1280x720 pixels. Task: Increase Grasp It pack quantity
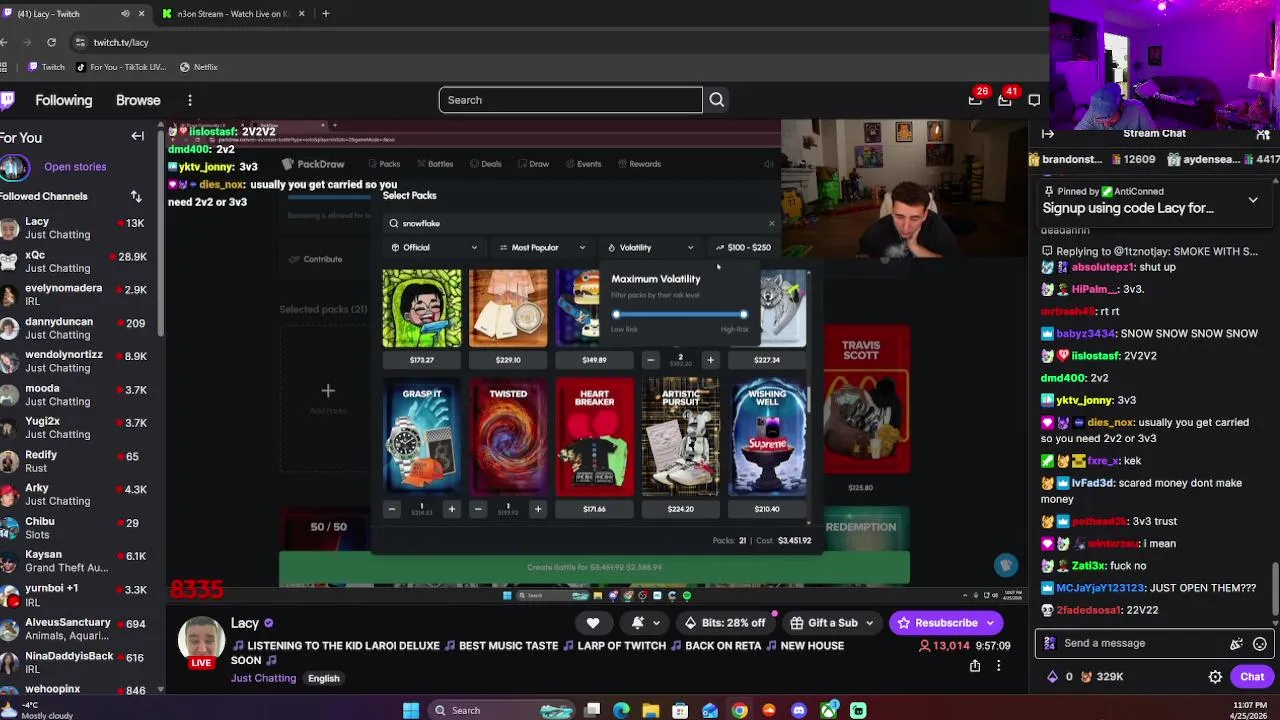(x=451, y=509)
